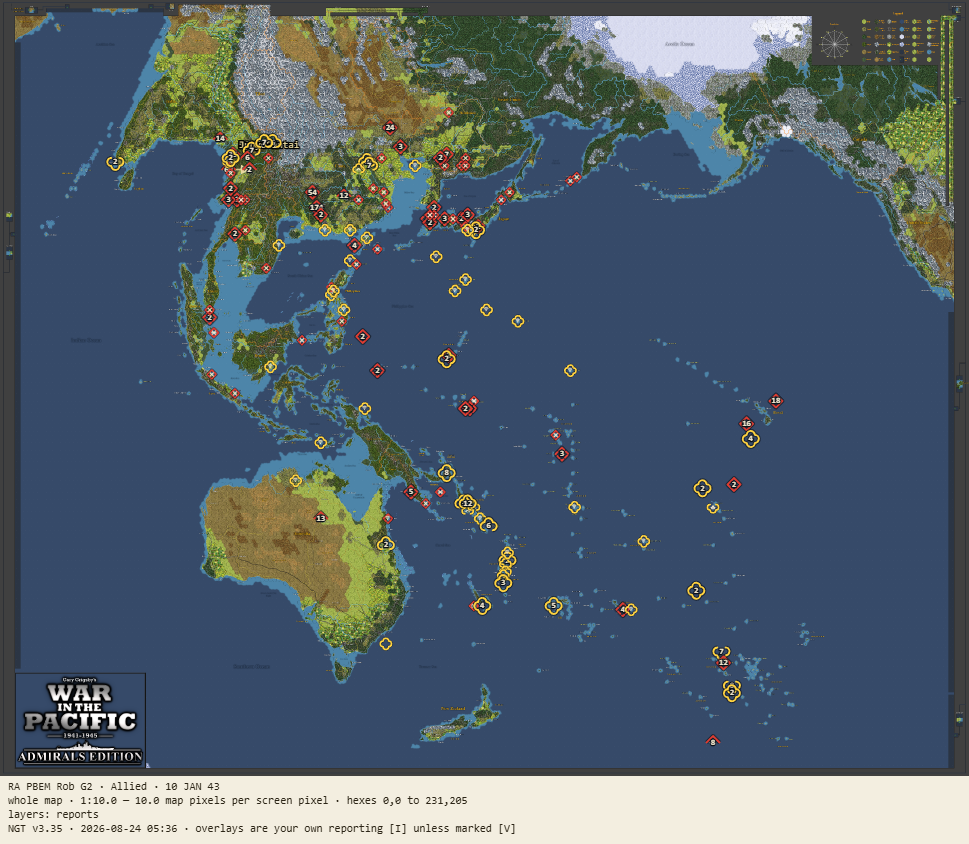969x844 pixels.
Task: Open yellow 12 marker in the Solomons
Action: (468, 503)
